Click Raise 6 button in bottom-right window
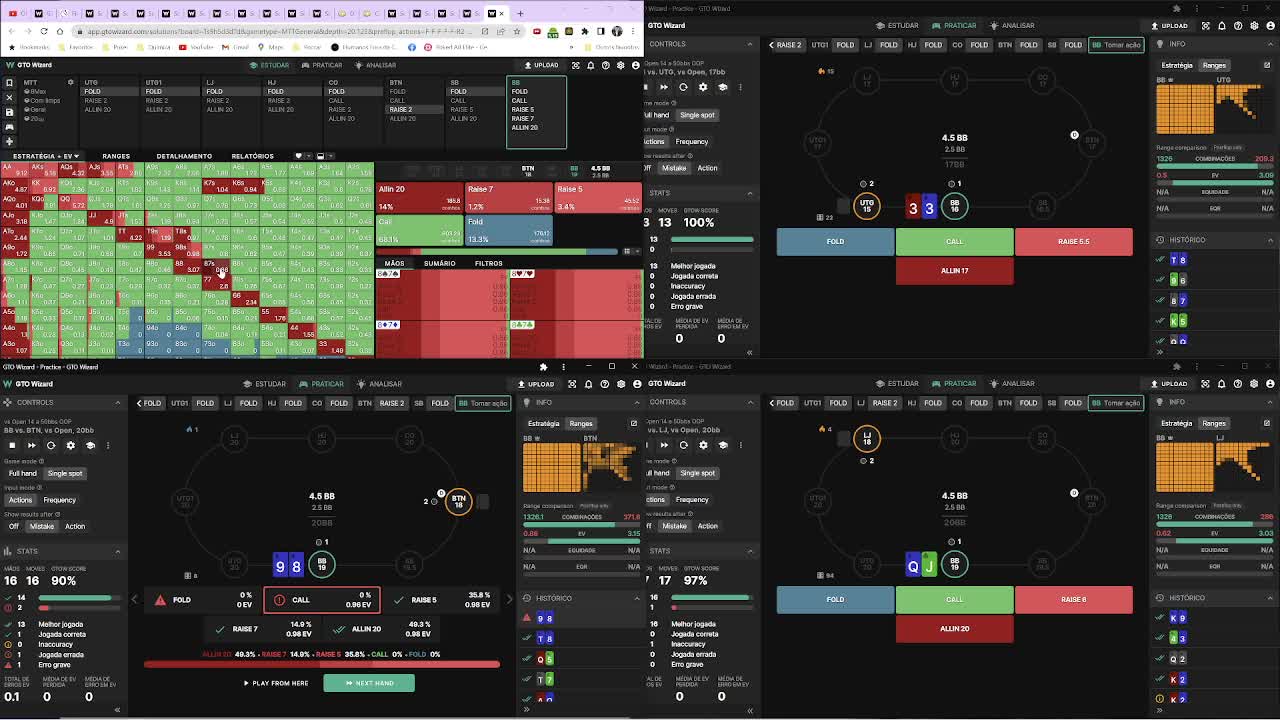Image resolution: width=1280 pixels, height=720 pixels. [1073, 599]
